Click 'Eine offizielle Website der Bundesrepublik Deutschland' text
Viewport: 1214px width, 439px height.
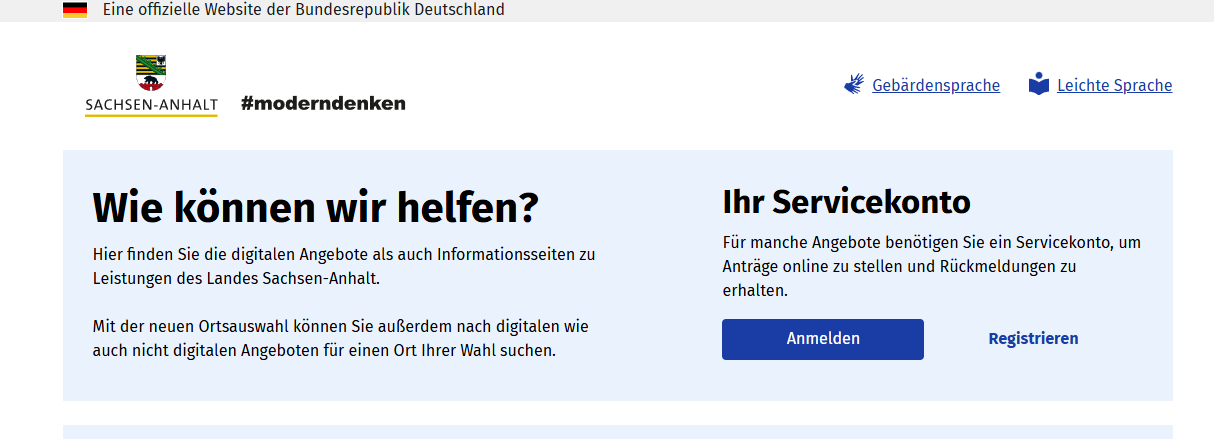tap(304, 10)
